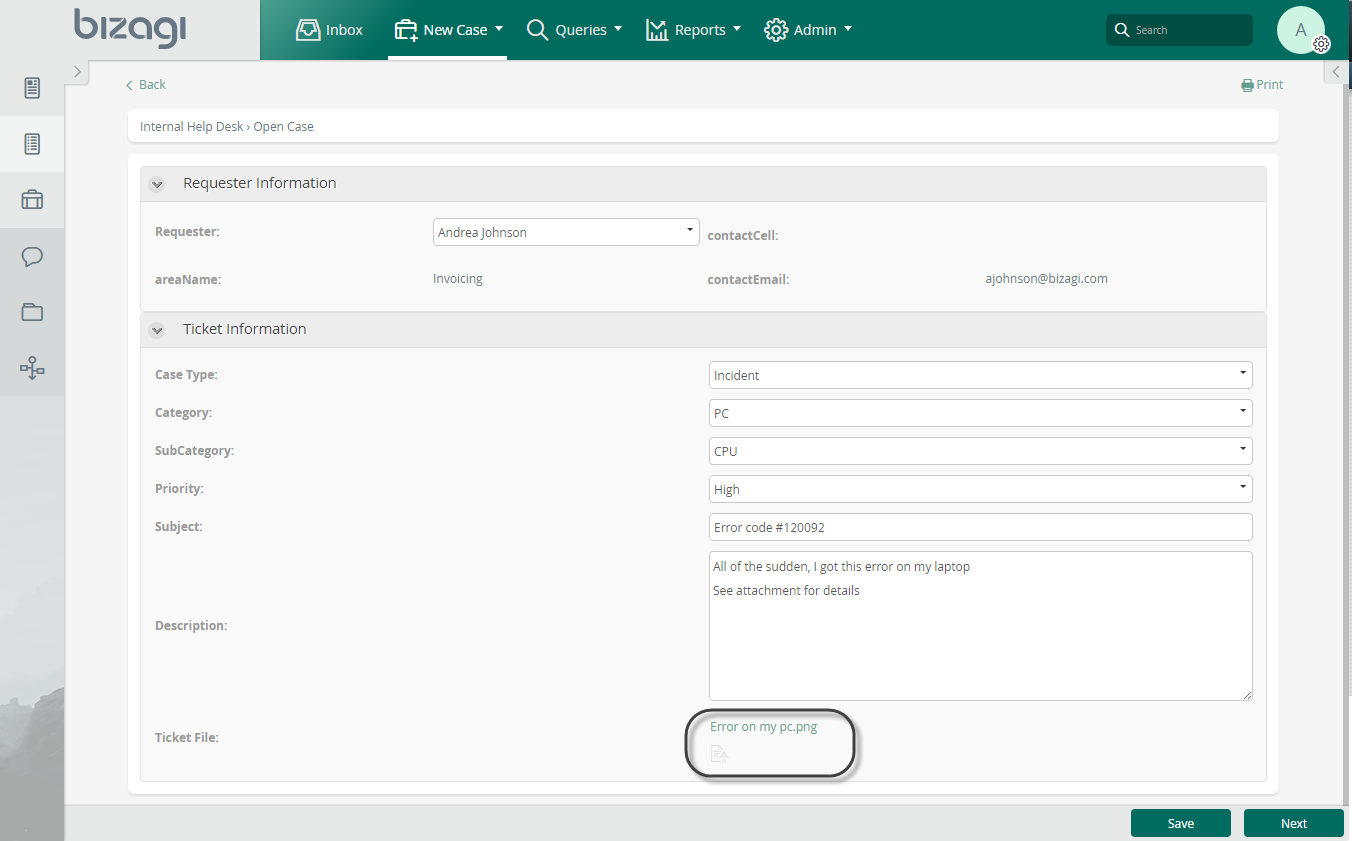
Task: Click the ajohnson@bizagi.com email text
Action: coord(1046,279)
